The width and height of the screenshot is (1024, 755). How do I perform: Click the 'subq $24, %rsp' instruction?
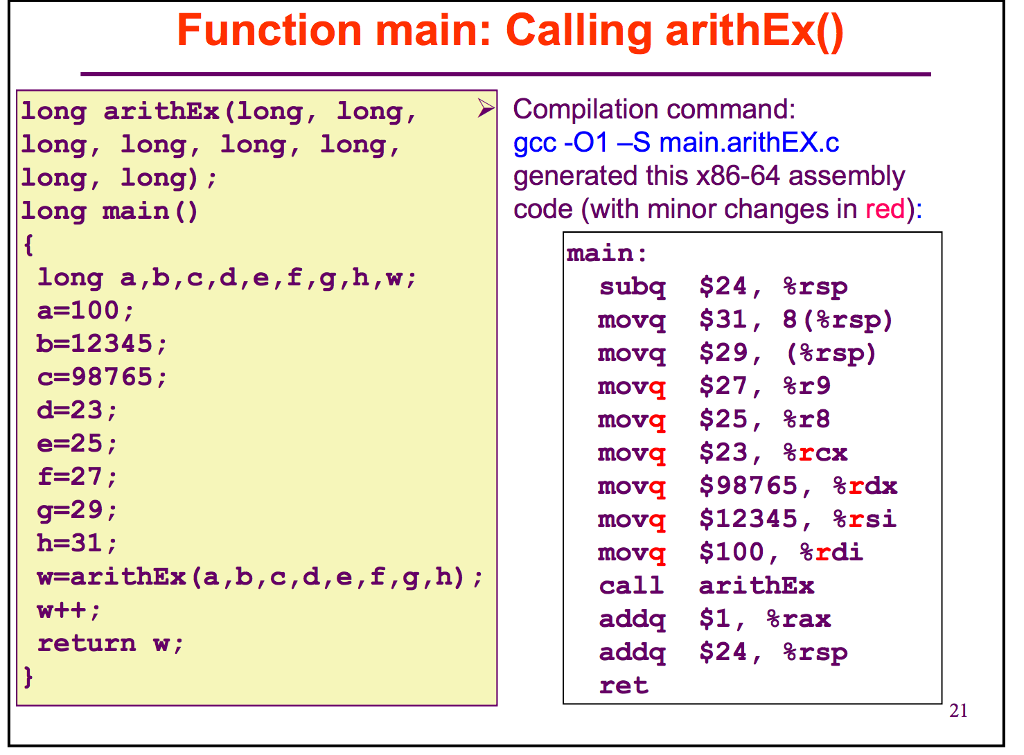click(x=720, y=287)
